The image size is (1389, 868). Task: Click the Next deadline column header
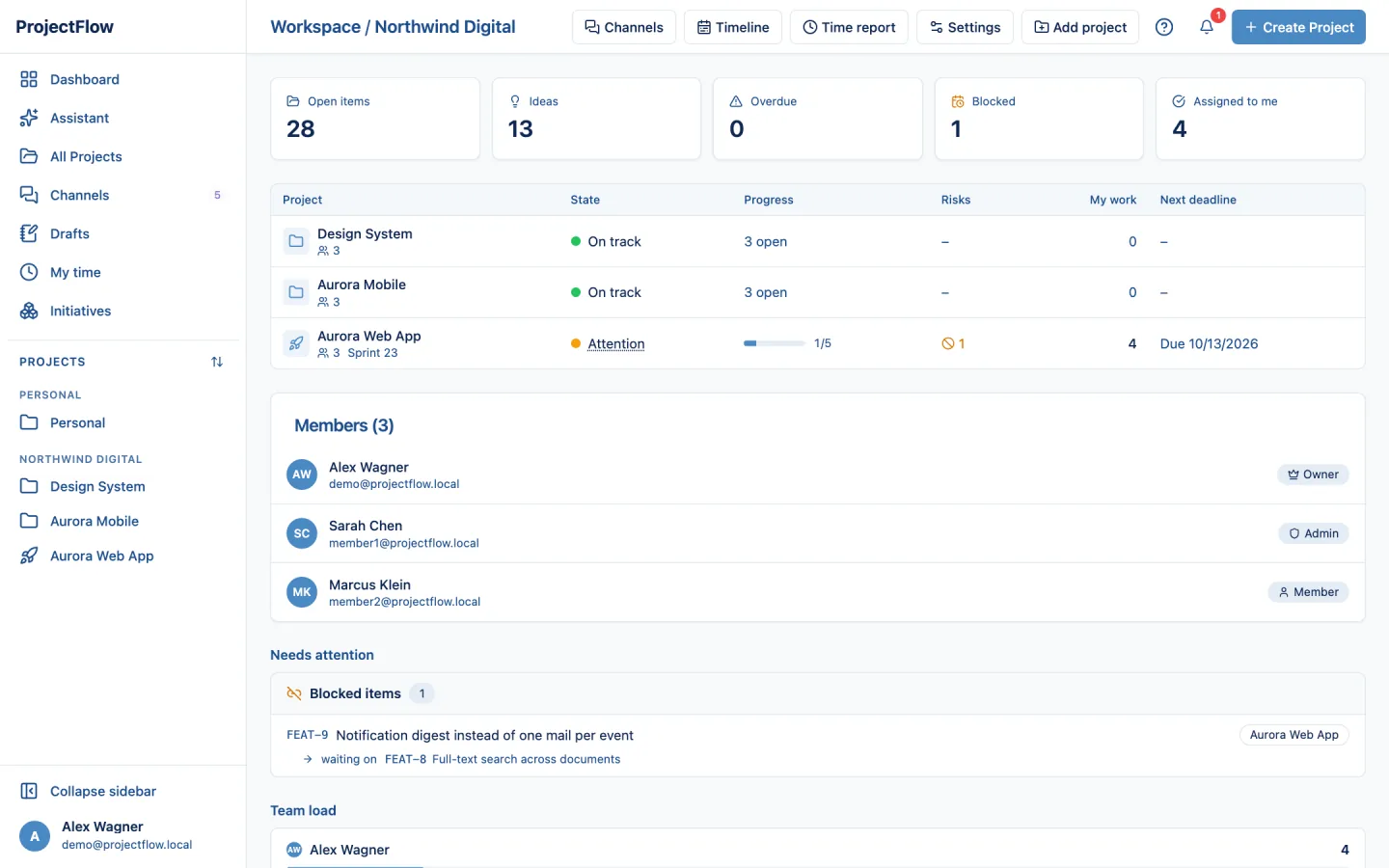pyautogui.click(x=1198, y=200)
